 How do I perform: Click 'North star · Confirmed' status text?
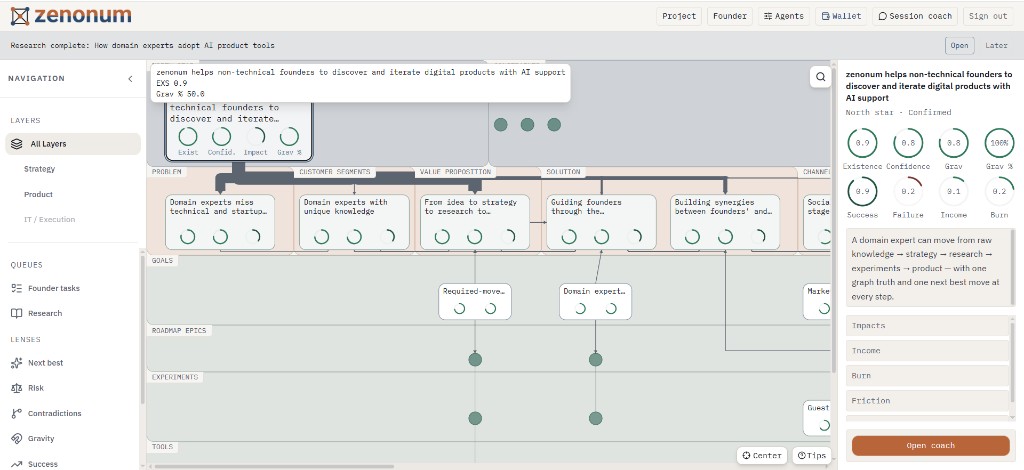click(899, 112)
